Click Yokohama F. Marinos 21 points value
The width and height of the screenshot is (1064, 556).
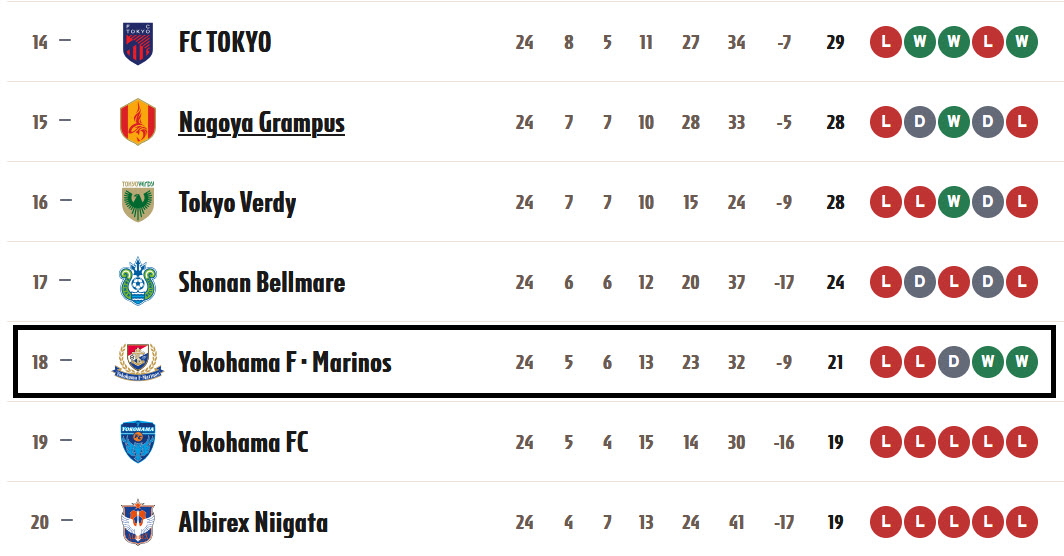click(x=835, y=363)
